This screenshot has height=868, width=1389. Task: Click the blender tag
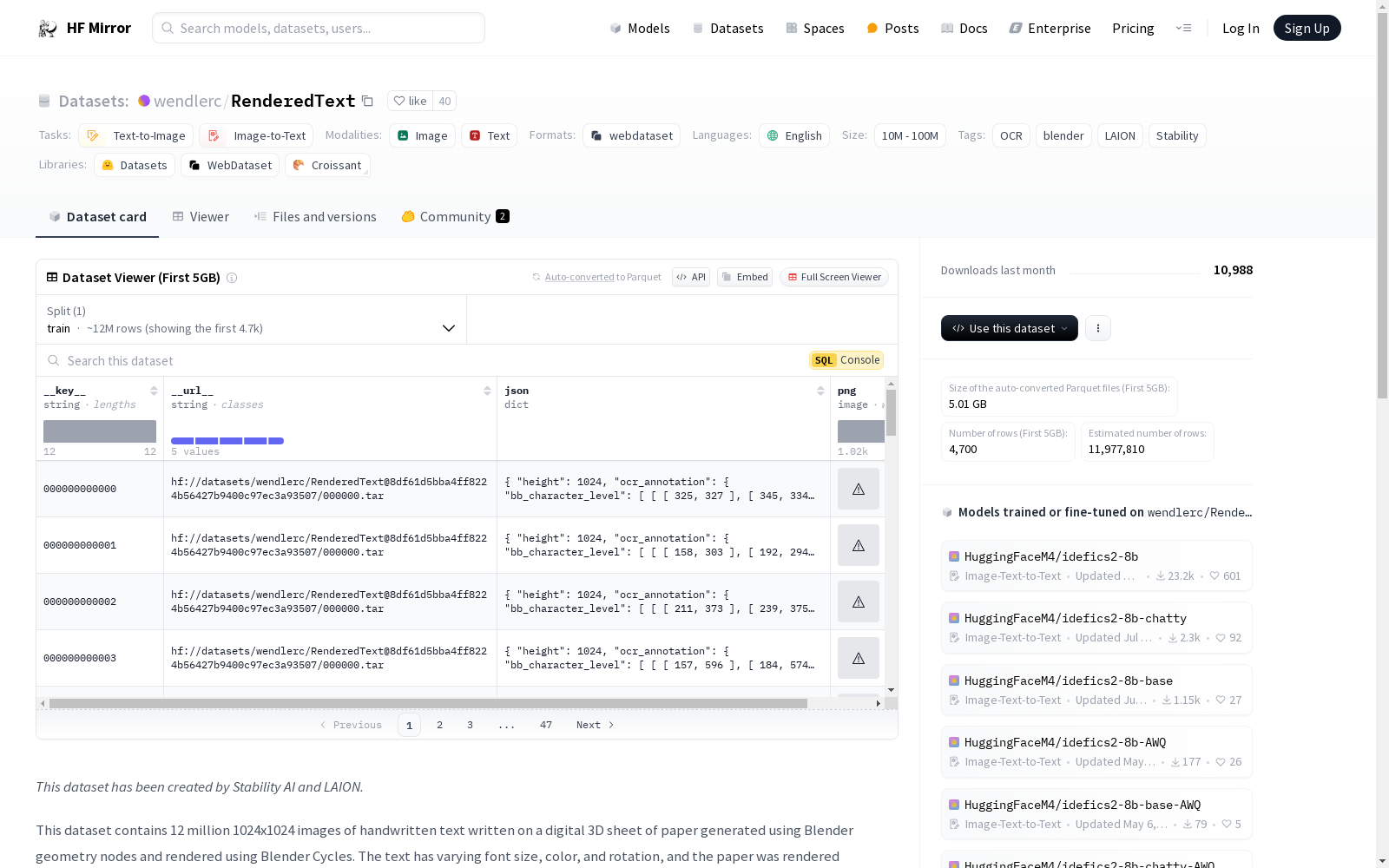[1063, 135]
